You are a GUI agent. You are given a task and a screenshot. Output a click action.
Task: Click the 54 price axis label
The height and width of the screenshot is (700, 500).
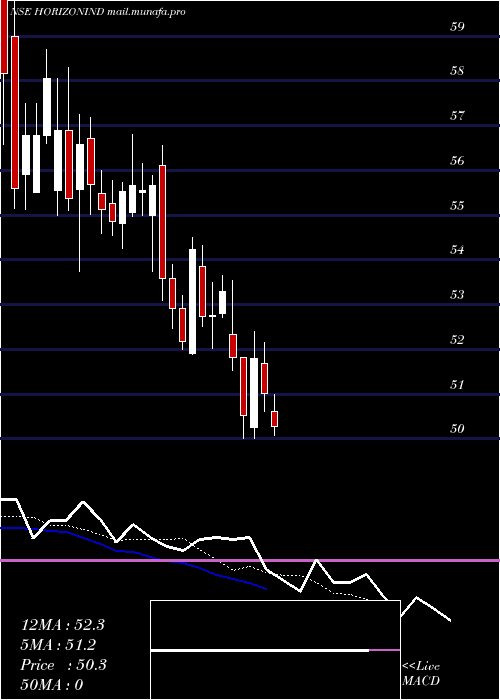point(457,250)
